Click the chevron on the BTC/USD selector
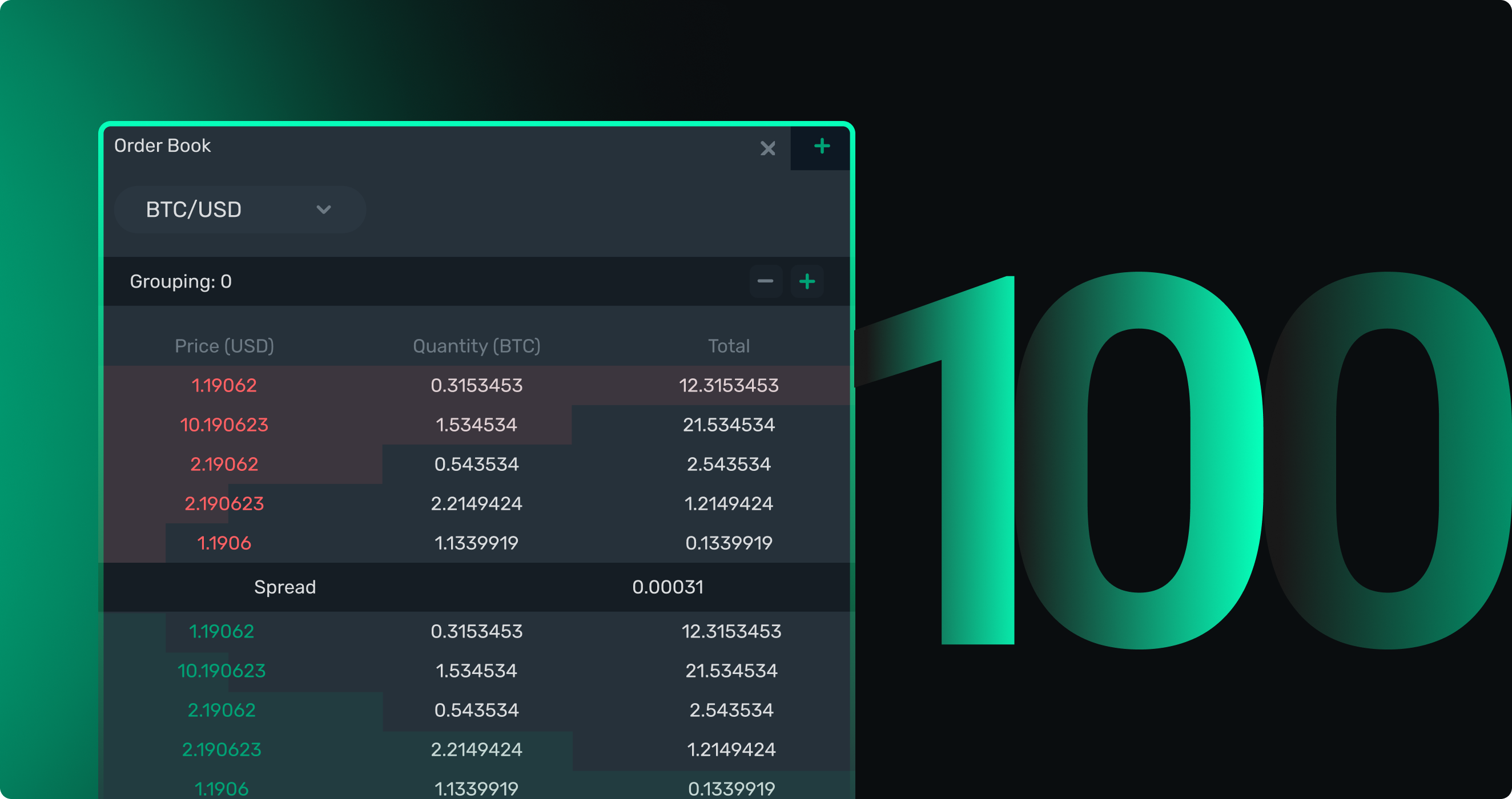 pyautogui.click(x=324, y=209)
